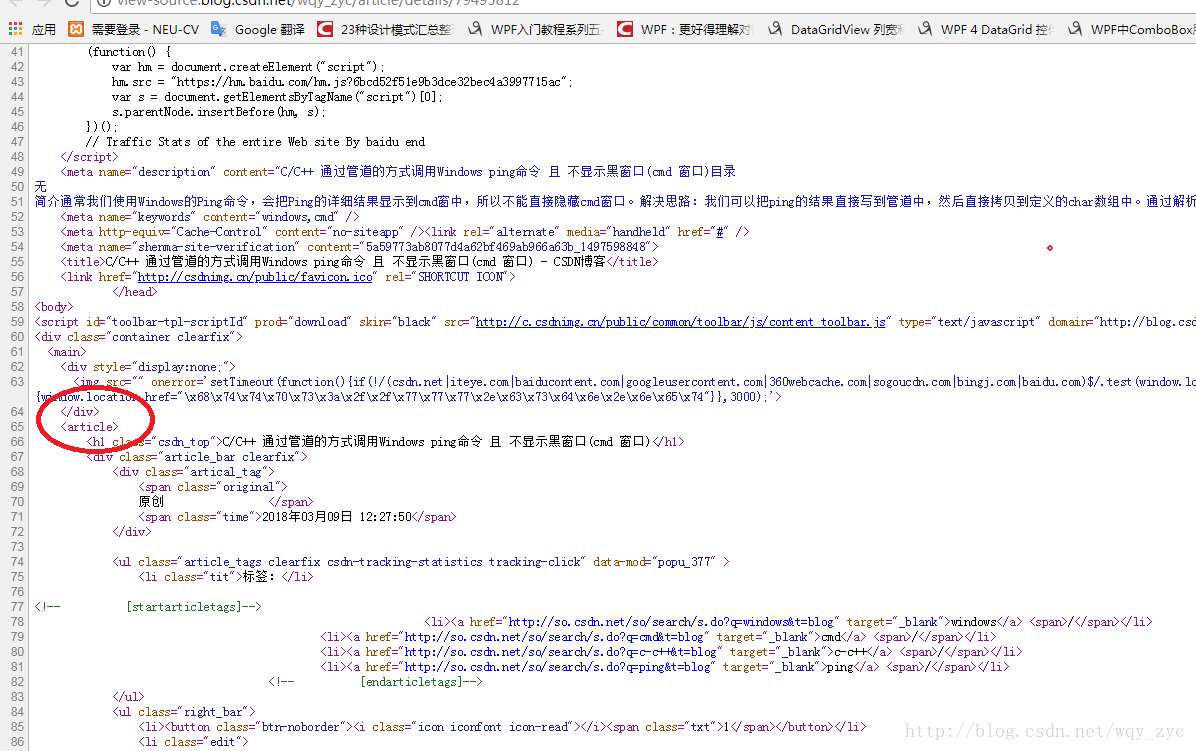The width and height of the screenshot is (1196, 751).
Task: Click the 原创 text on line 70
Action: click(x=151, y=502)
